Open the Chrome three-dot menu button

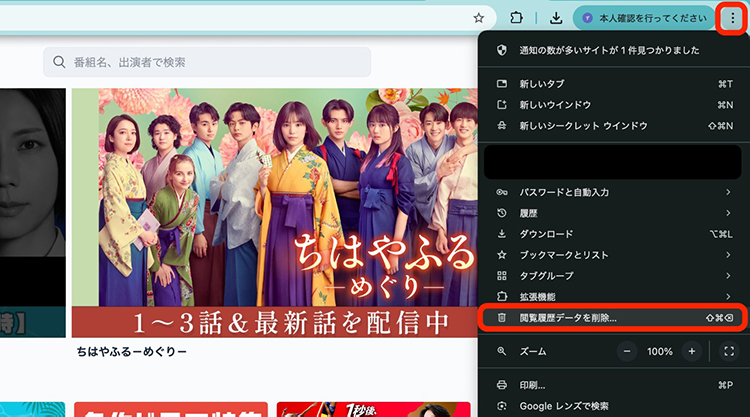(732, 18)
